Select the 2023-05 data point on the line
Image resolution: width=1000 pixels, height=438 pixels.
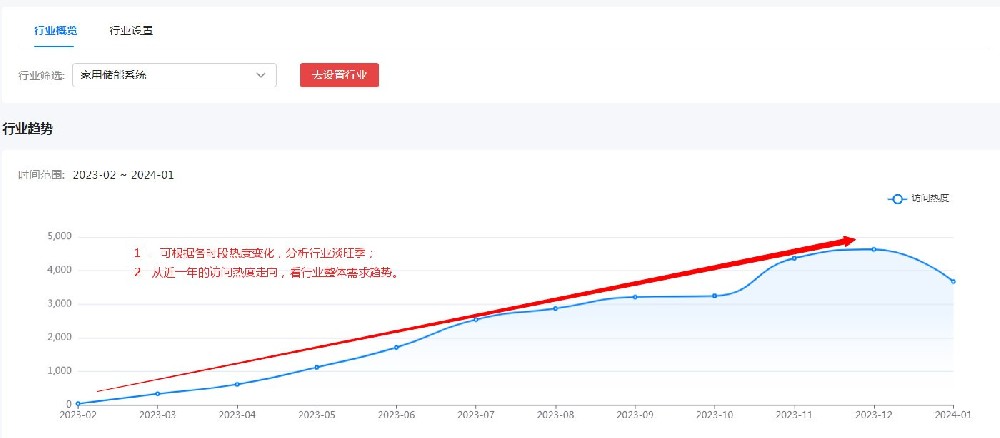(317, 367)
